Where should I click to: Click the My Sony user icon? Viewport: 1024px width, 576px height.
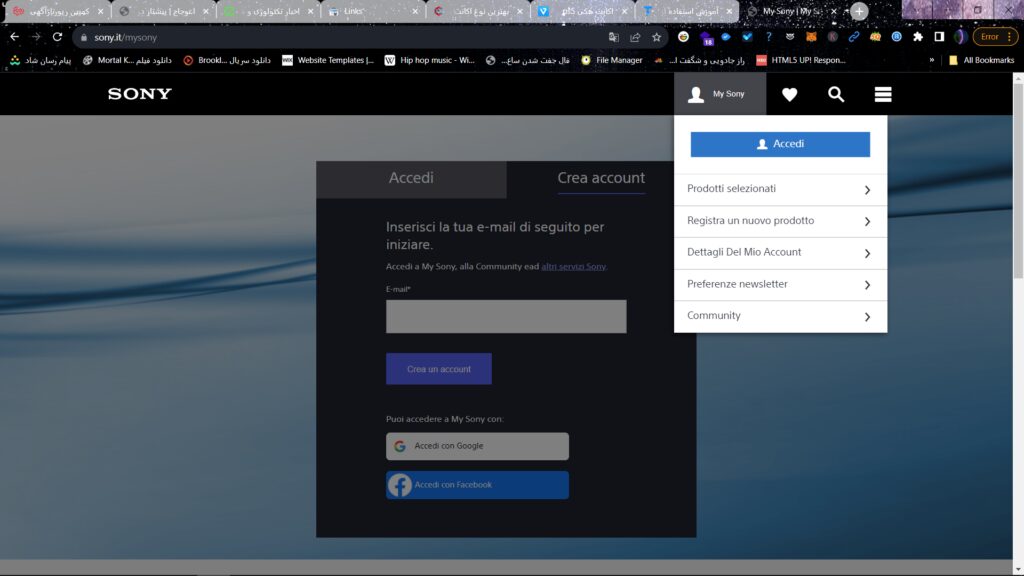[x=696, y=94]
